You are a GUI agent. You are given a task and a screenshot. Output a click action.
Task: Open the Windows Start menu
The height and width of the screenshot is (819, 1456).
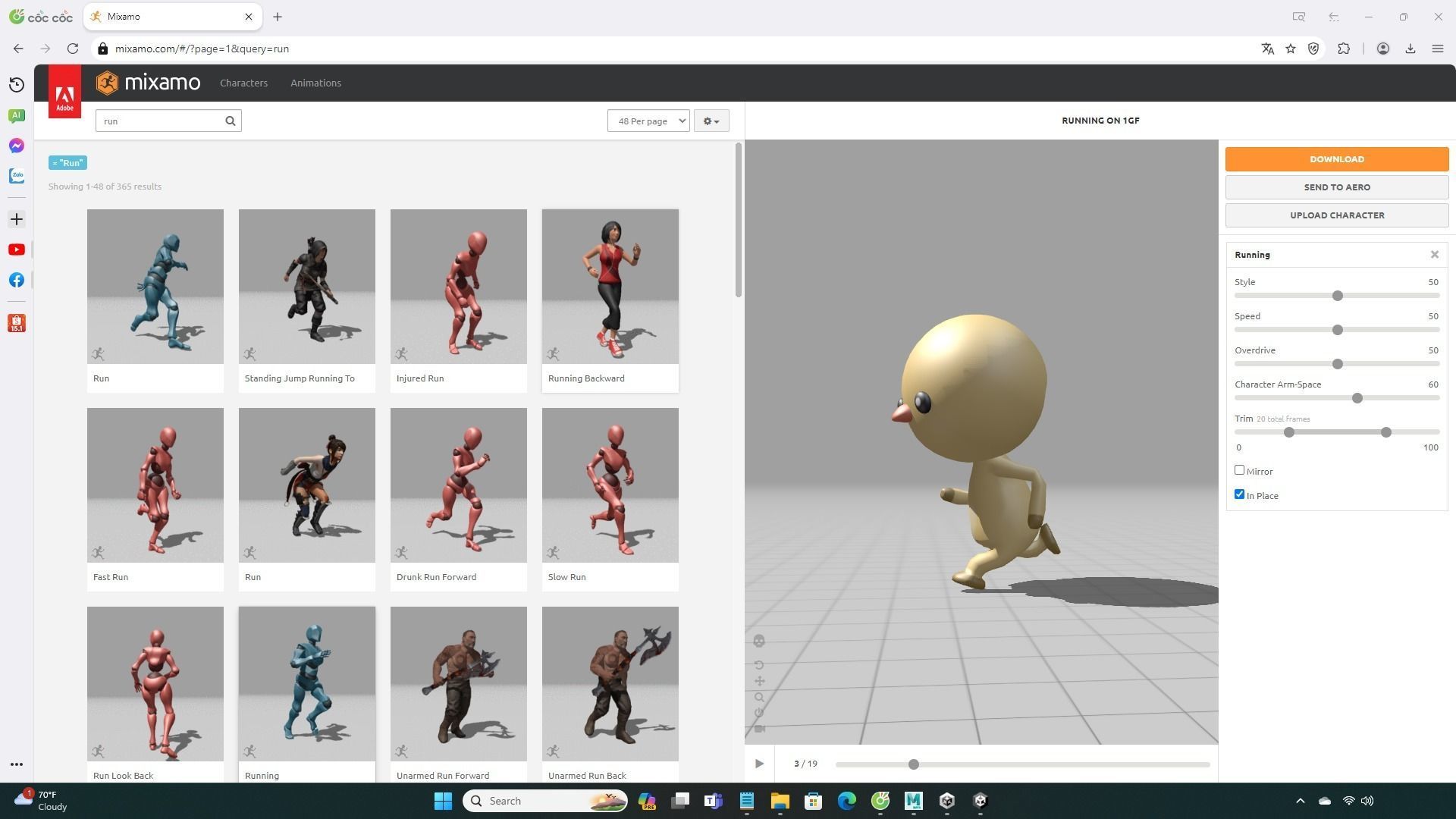point(443,801)
